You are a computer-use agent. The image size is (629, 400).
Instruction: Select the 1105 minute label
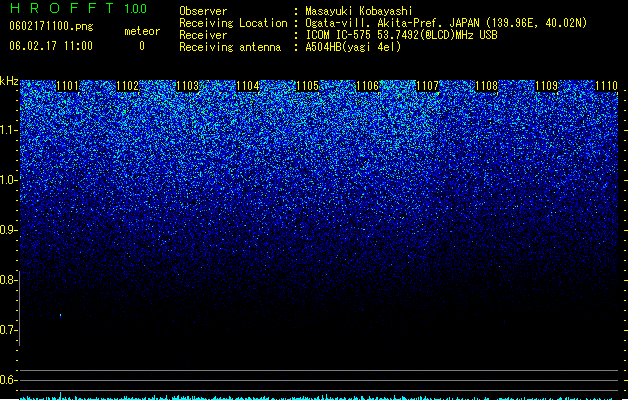[307, 86]
